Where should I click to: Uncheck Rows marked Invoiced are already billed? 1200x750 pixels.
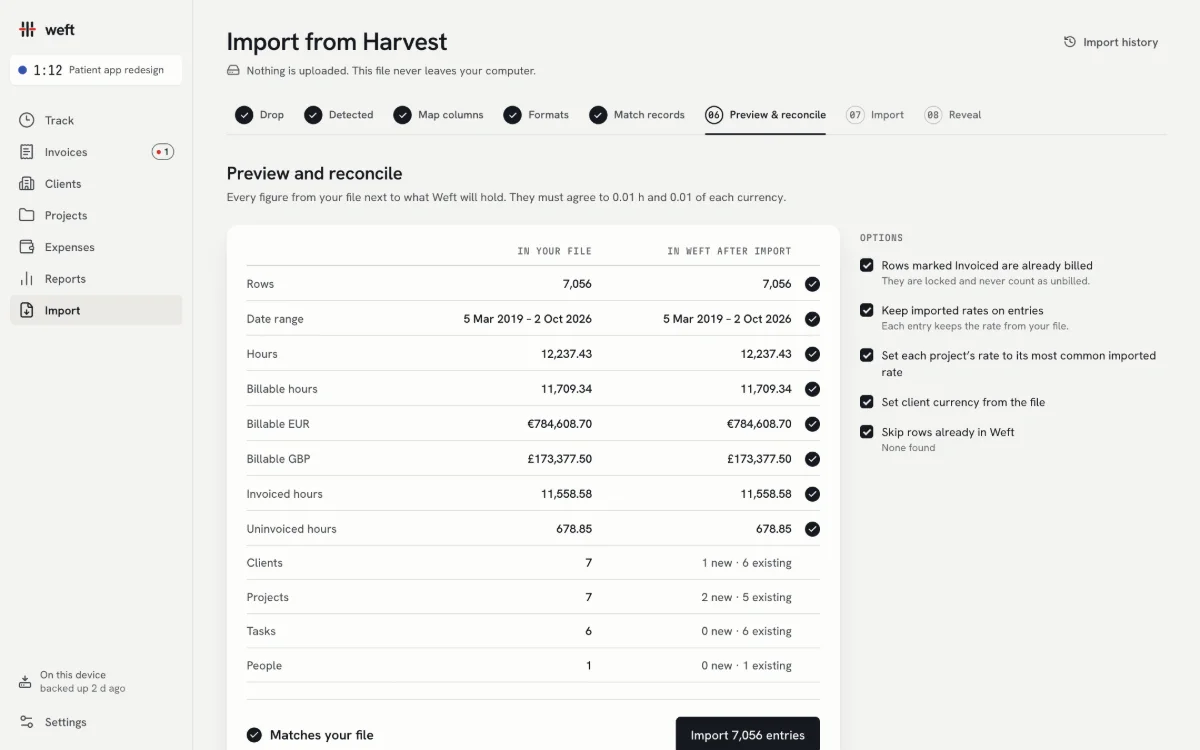(867, 265)
